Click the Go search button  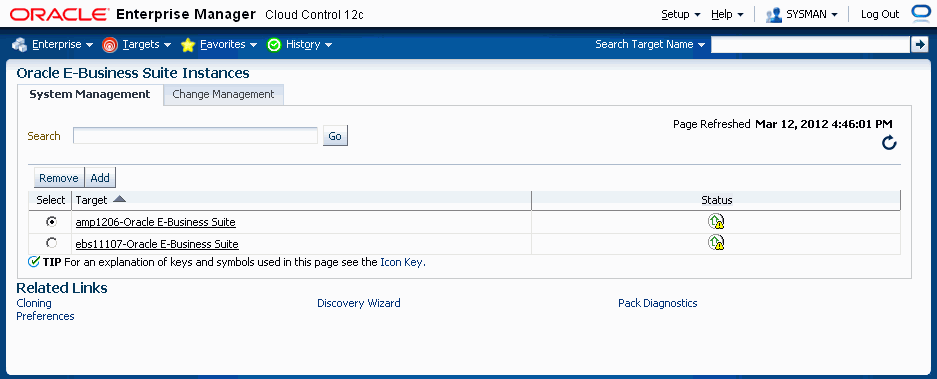pos(335,136)
